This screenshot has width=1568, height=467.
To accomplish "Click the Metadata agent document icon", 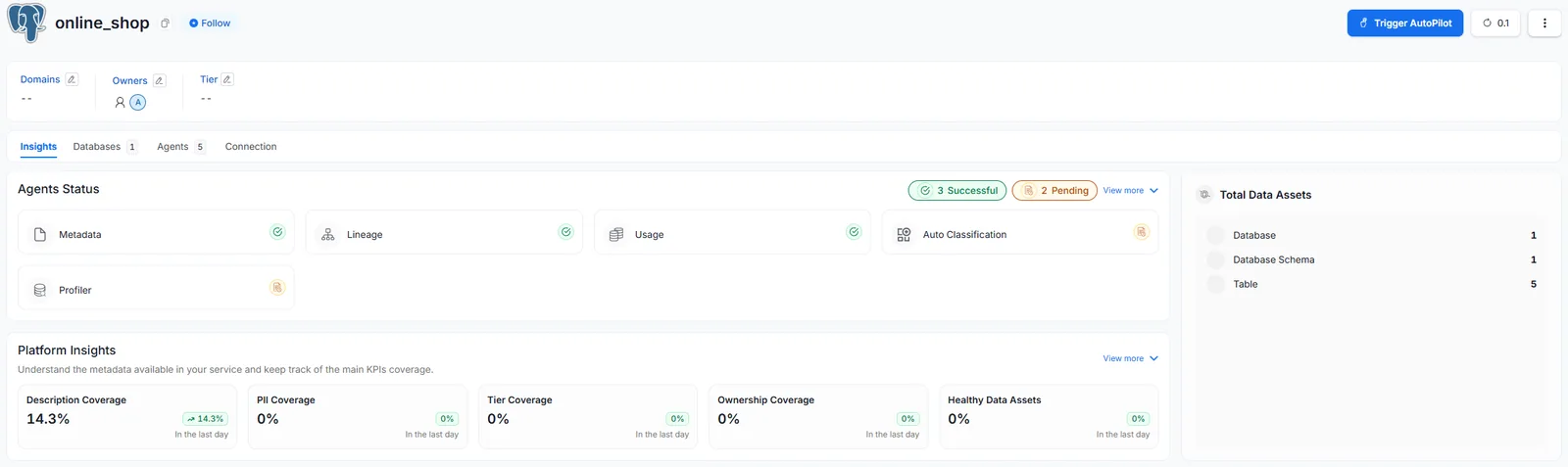I will (40, 235).
